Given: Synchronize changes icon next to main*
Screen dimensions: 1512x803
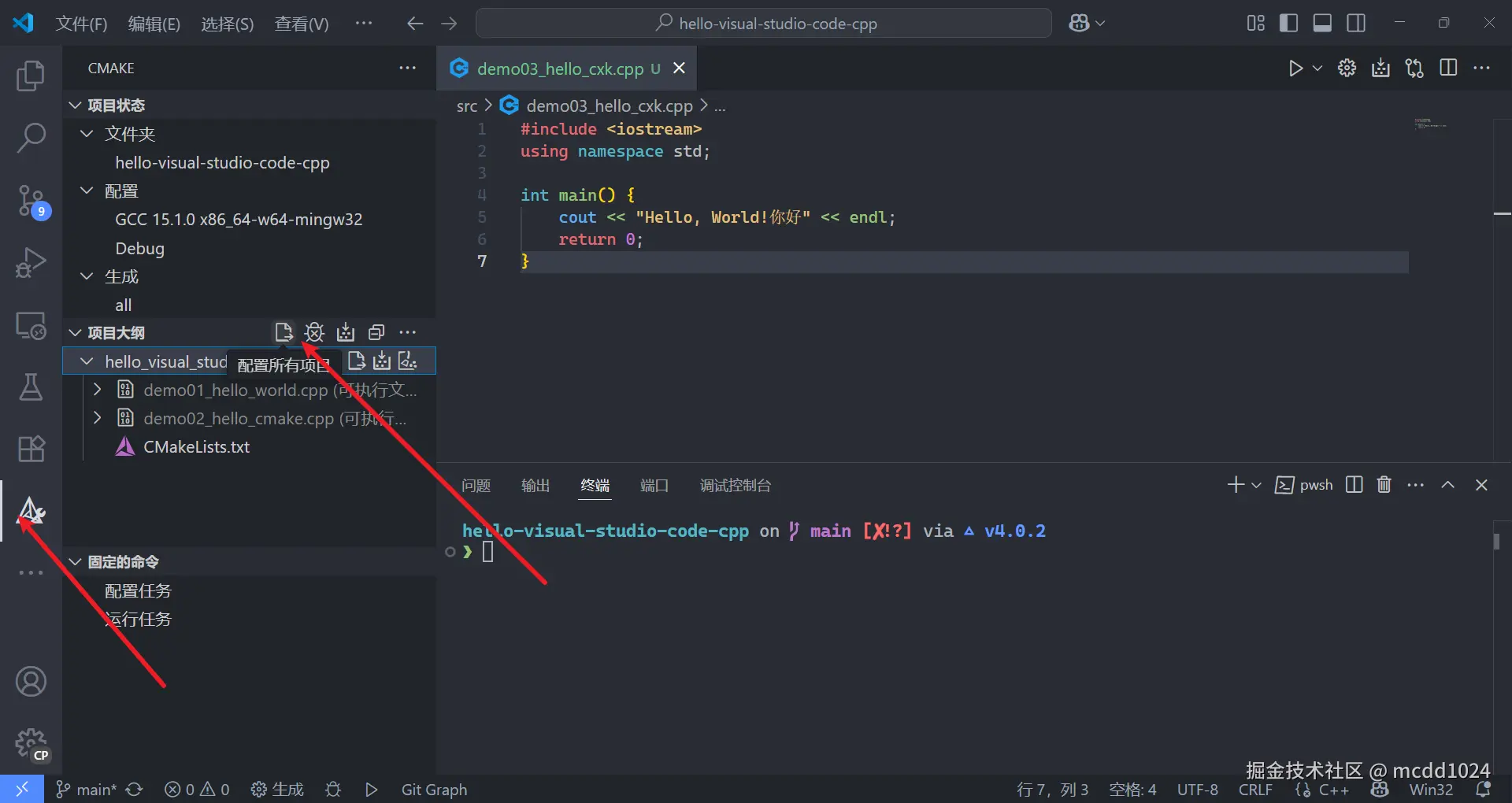Looking at the screenshot, I should click(135, 789).
